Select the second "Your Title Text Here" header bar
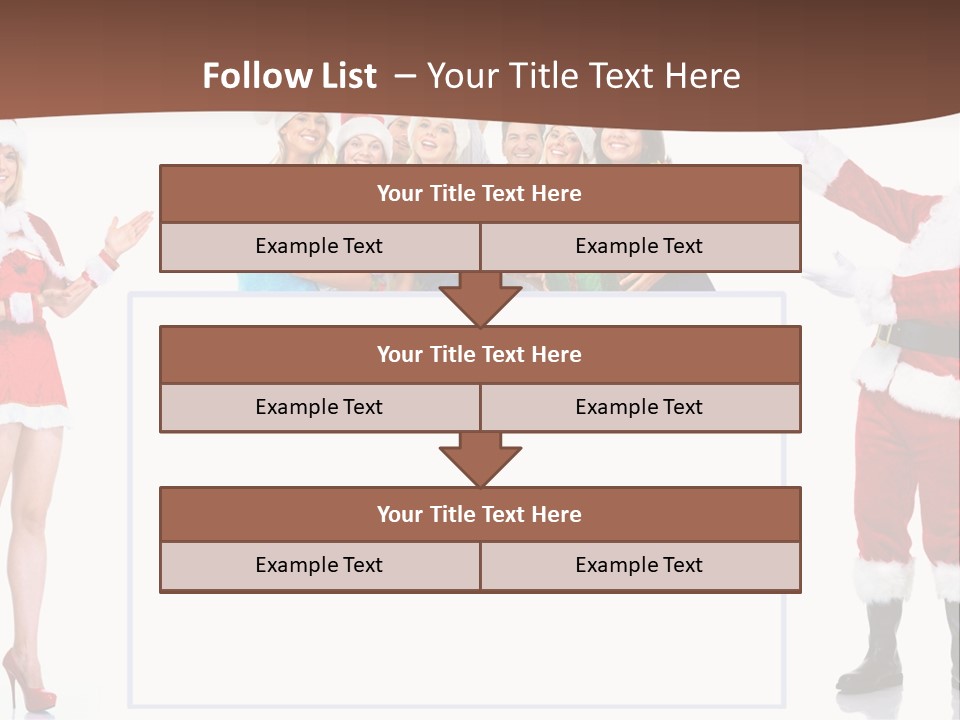Image resolution: width=960 pixels, height=720 pixels. coord(480,354)
